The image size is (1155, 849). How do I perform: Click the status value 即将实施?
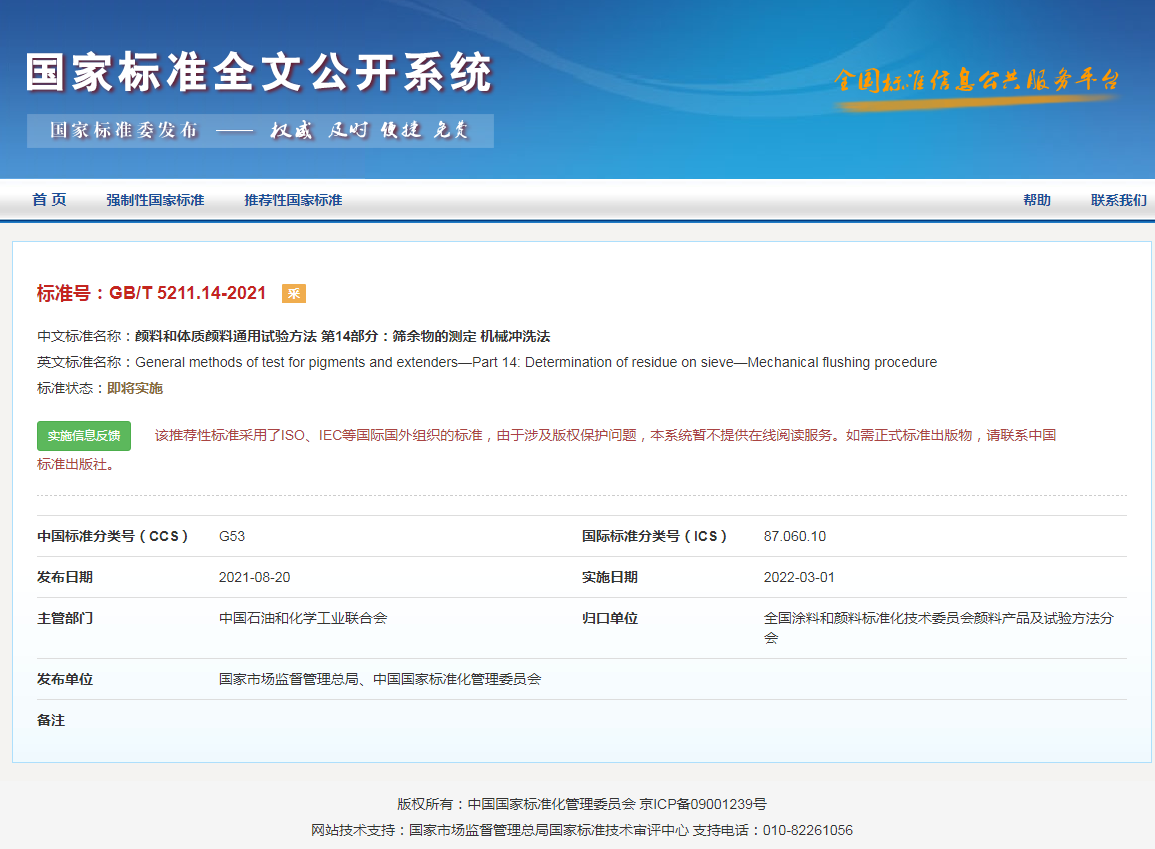[135, 388]
